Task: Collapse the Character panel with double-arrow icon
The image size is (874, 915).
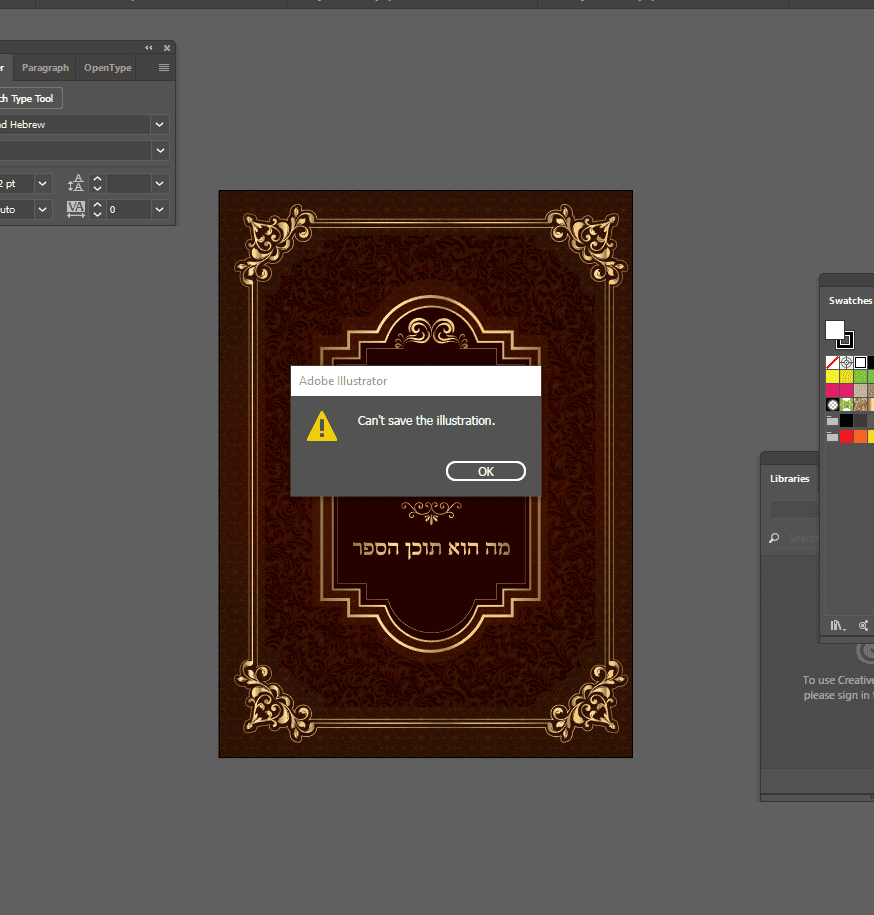Action: coord(149,48)
